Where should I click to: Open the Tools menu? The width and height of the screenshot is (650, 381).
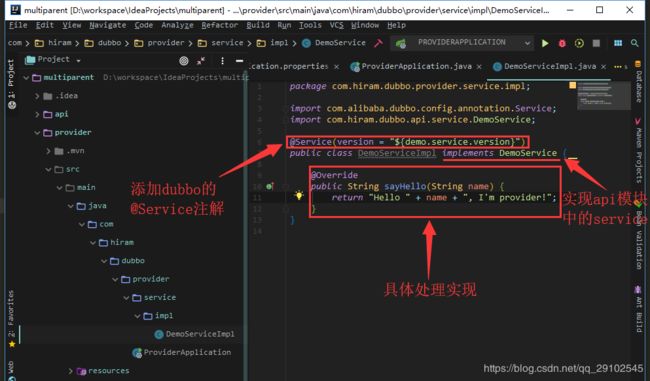point(310,25)
